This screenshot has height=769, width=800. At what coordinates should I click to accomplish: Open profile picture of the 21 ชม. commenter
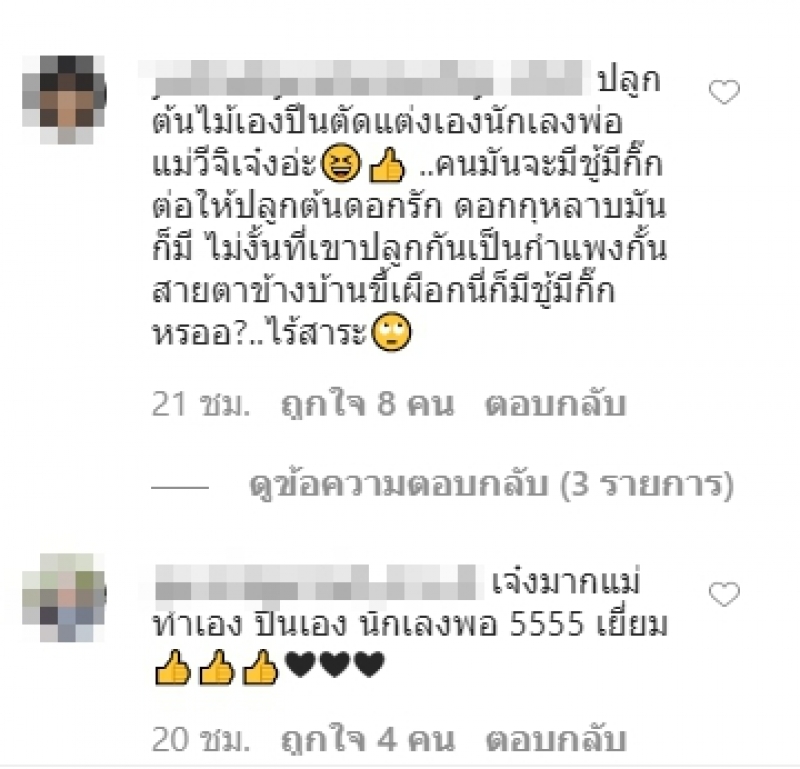(x=64, y=100)
